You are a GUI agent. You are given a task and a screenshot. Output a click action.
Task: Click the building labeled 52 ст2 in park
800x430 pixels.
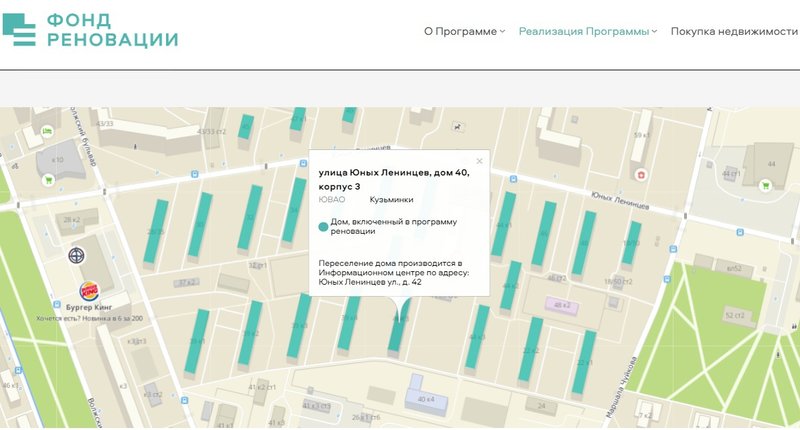pos(735,314)
